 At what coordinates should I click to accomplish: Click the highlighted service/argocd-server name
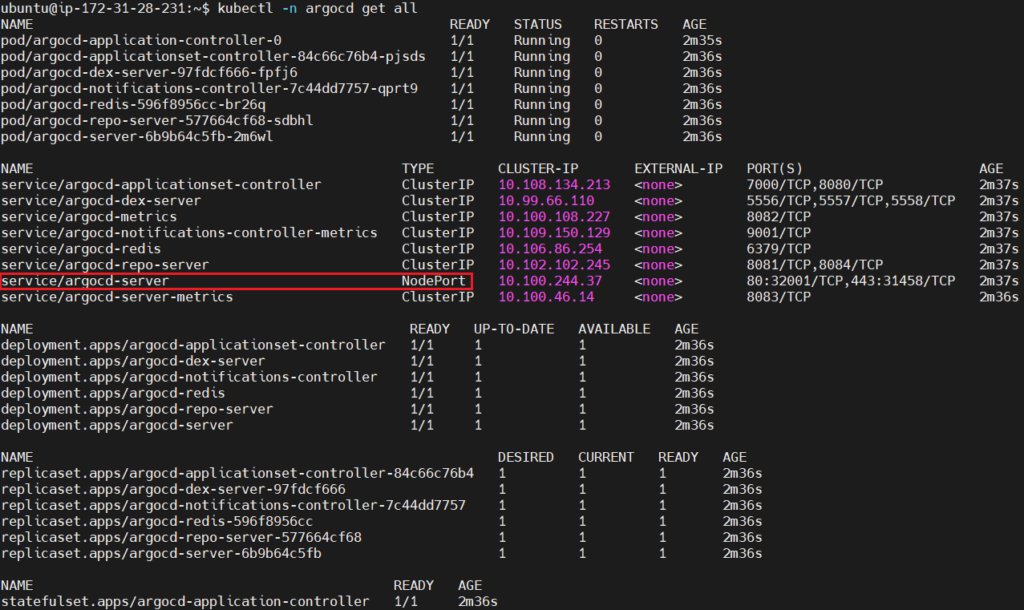pos(85,281)
